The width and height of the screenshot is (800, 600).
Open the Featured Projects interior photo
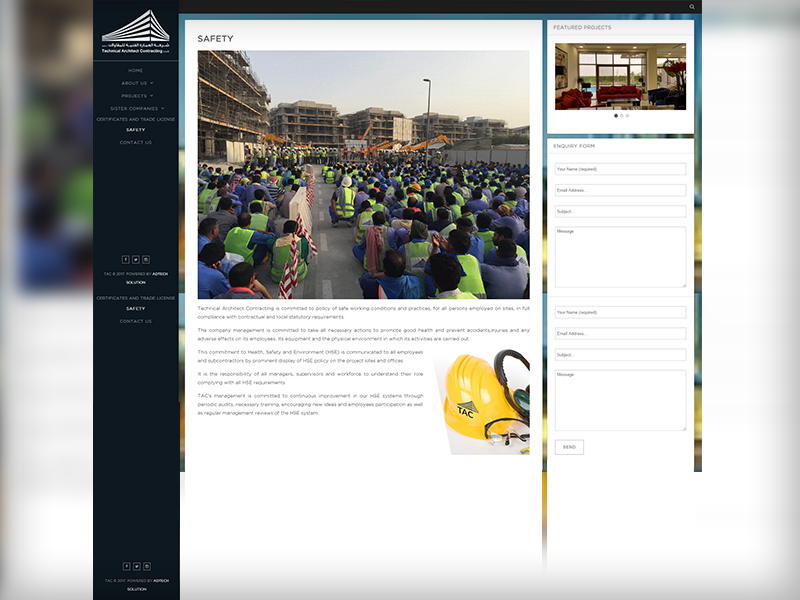(620, 76)
